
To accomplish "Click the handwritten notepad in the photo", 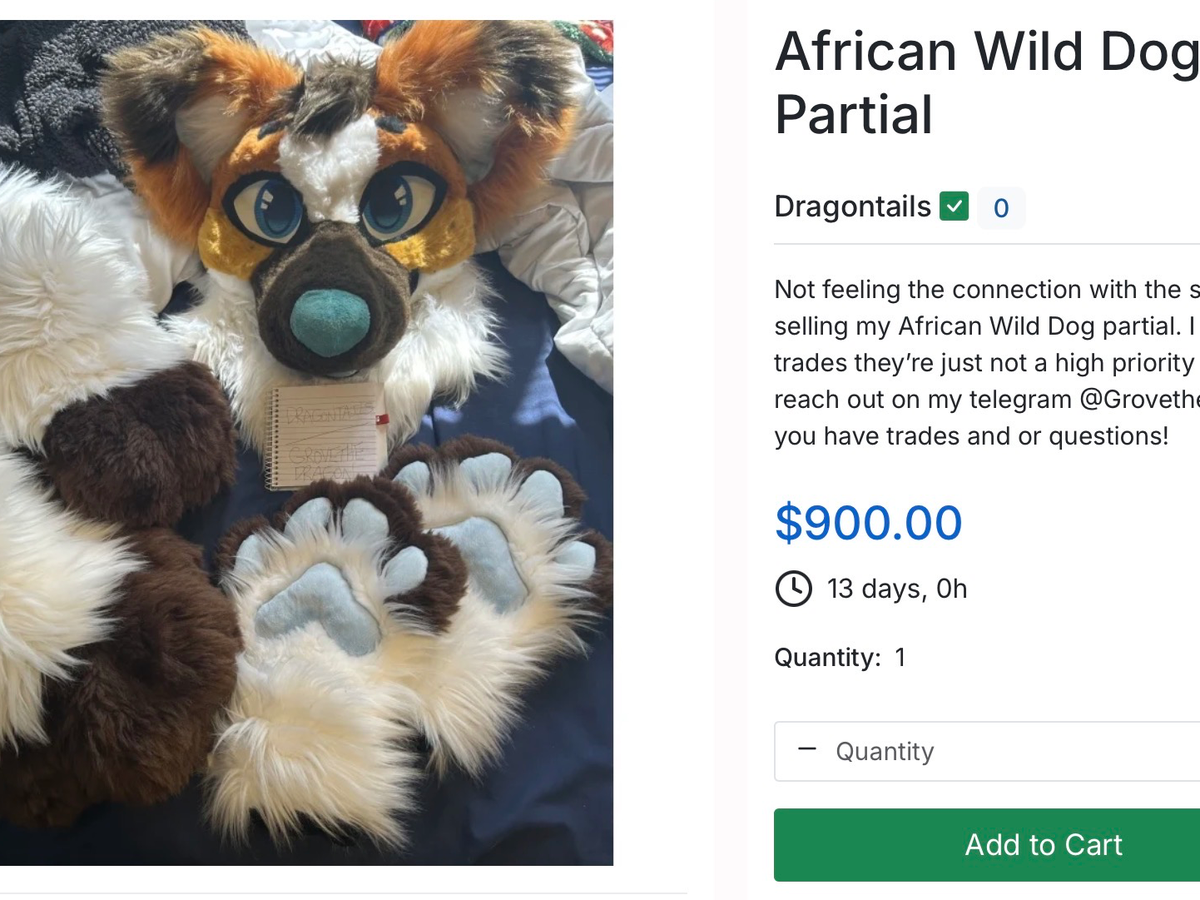I will [x=326, y=435].
